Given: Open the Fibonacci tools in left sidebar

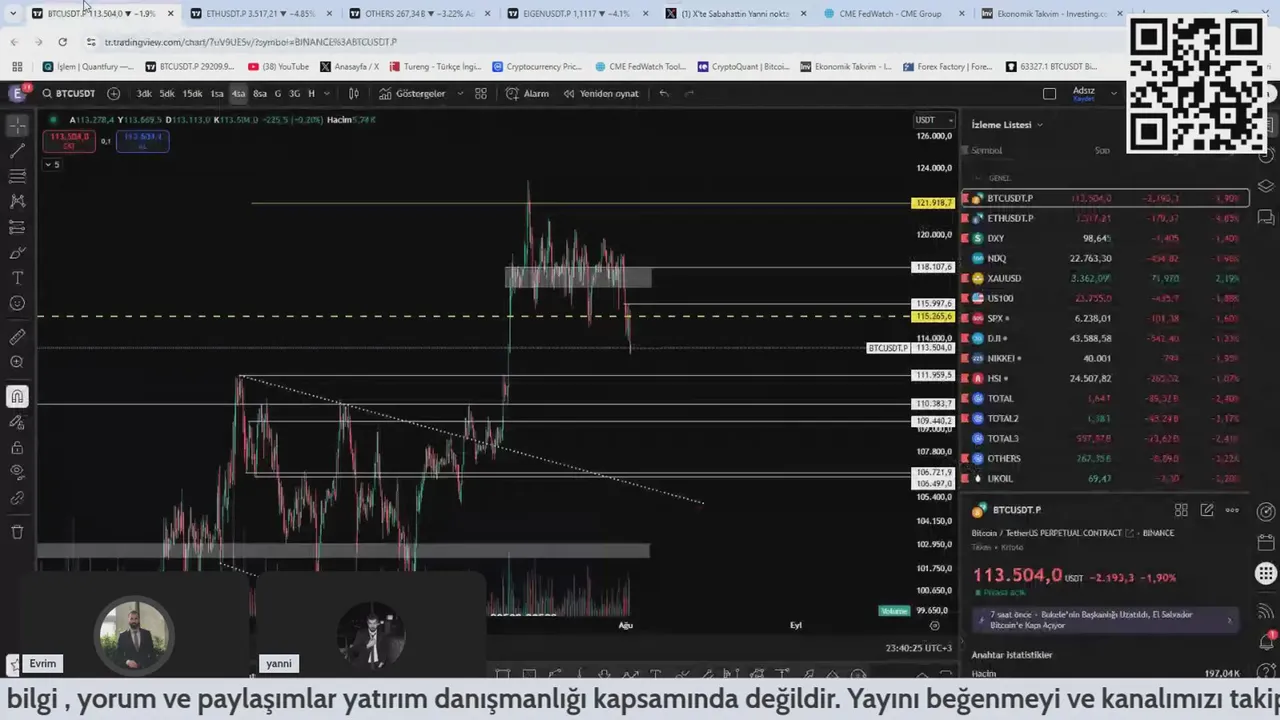Looking at the screenshot, I should 17,176.
